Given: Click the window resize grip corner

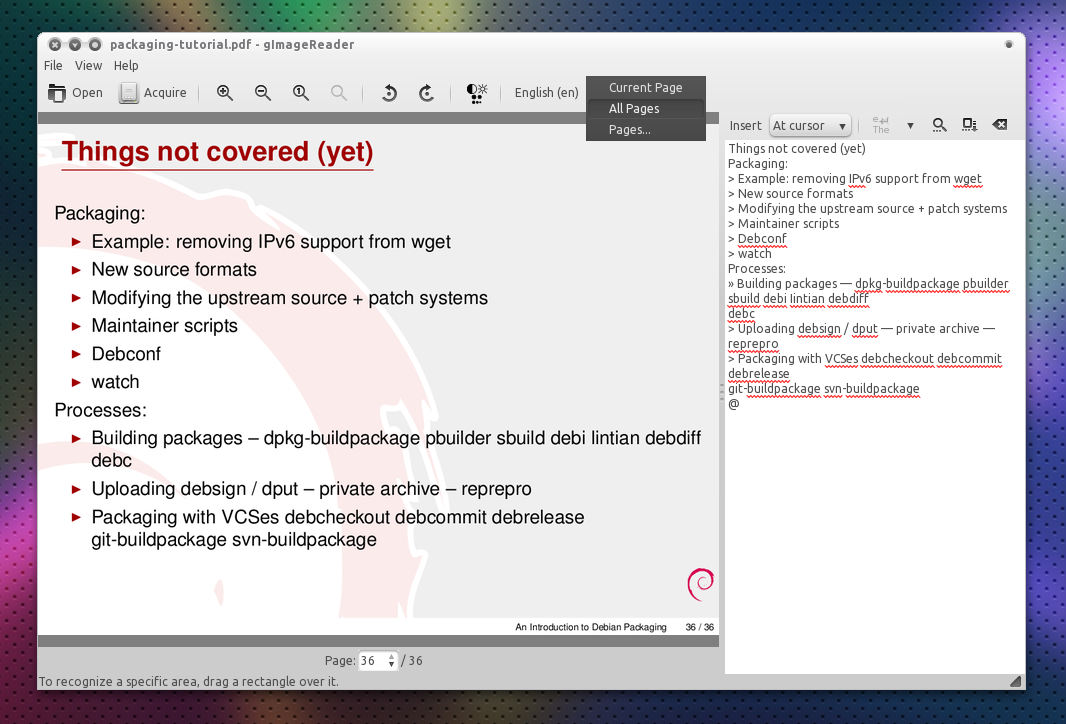Looking at the screenshot, I should pos(1016,680).
